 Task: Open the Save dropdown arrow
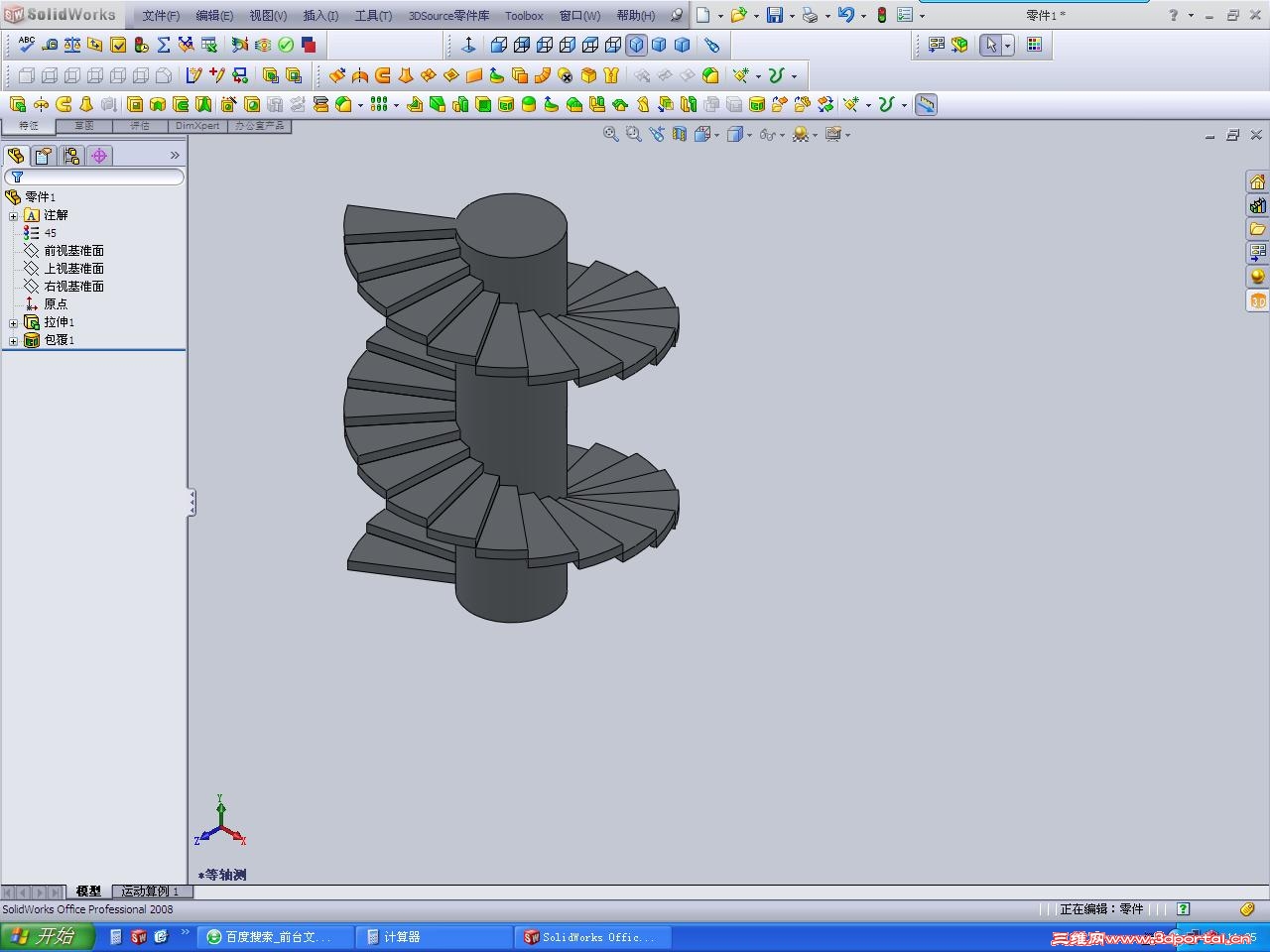(x=792, y=16)
